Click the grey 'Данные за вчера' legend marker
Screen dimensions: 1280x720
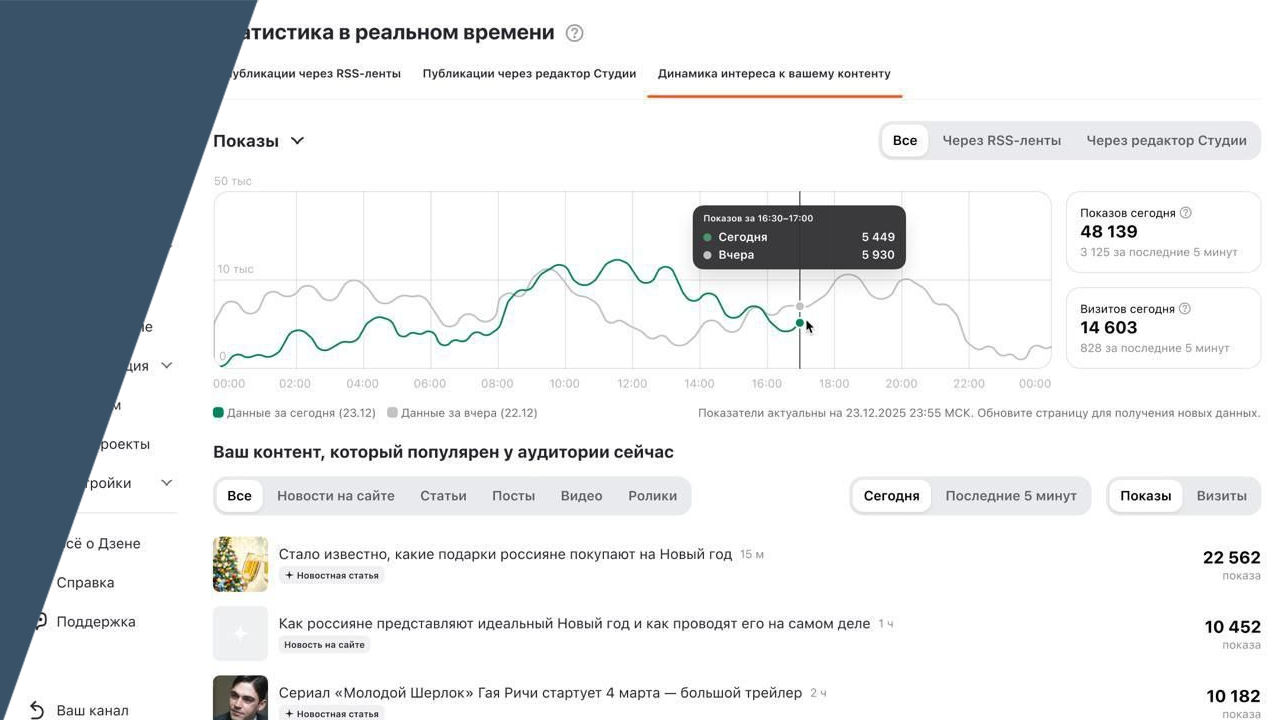coord(392,413)
